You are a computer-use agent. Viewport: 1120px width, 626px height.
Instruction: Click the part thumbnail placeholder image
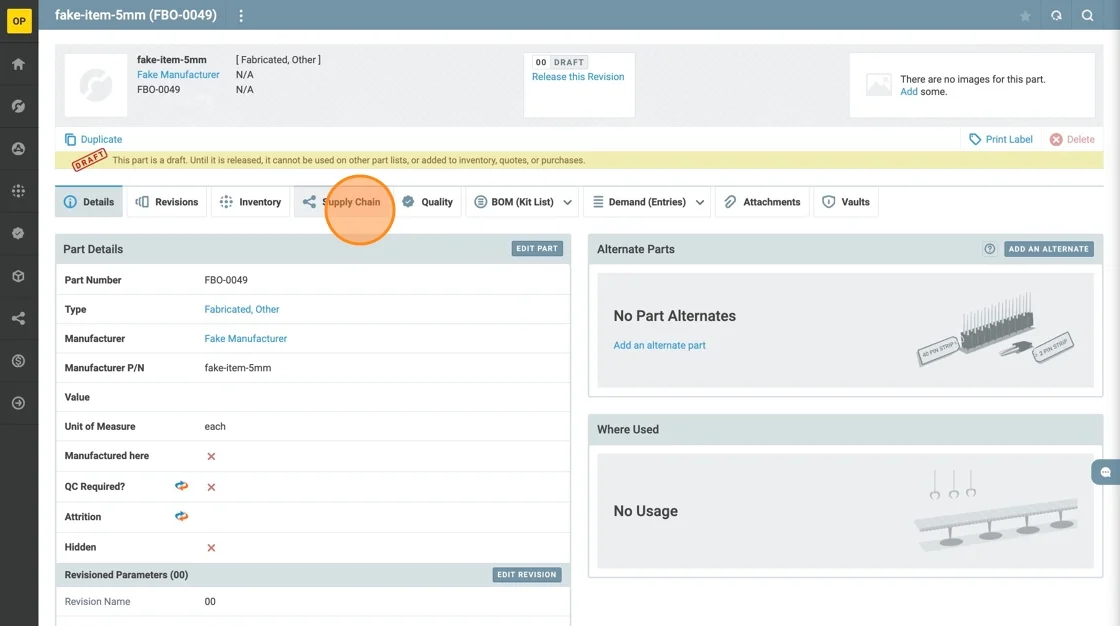click(96, 85)
